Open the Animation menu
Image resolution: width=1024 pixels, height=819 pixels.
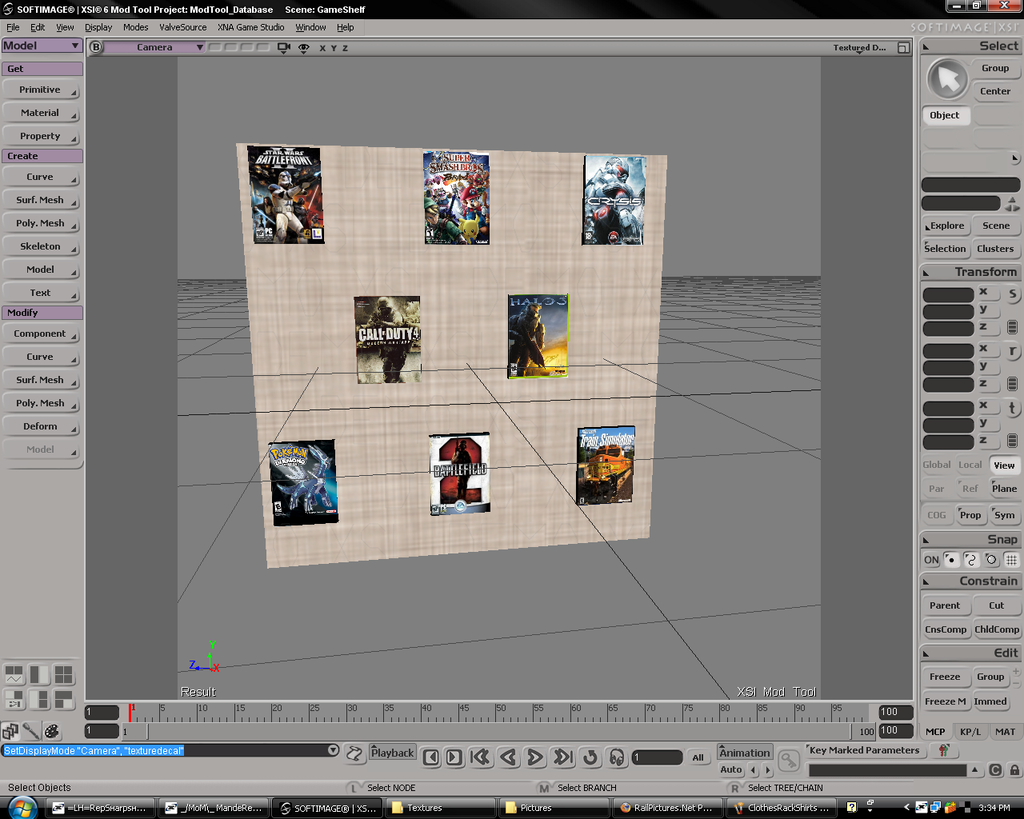pos(744,752)
